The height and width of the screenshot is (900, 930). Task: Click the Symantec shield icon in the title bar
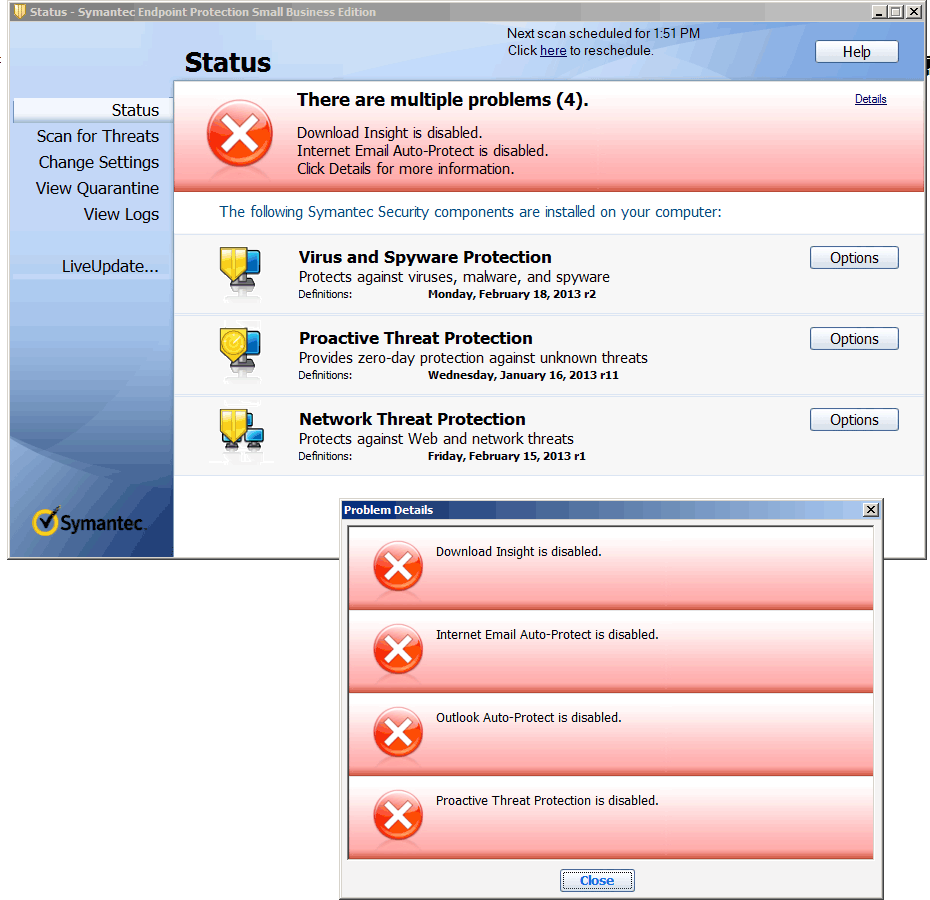(x=20, y=11)
